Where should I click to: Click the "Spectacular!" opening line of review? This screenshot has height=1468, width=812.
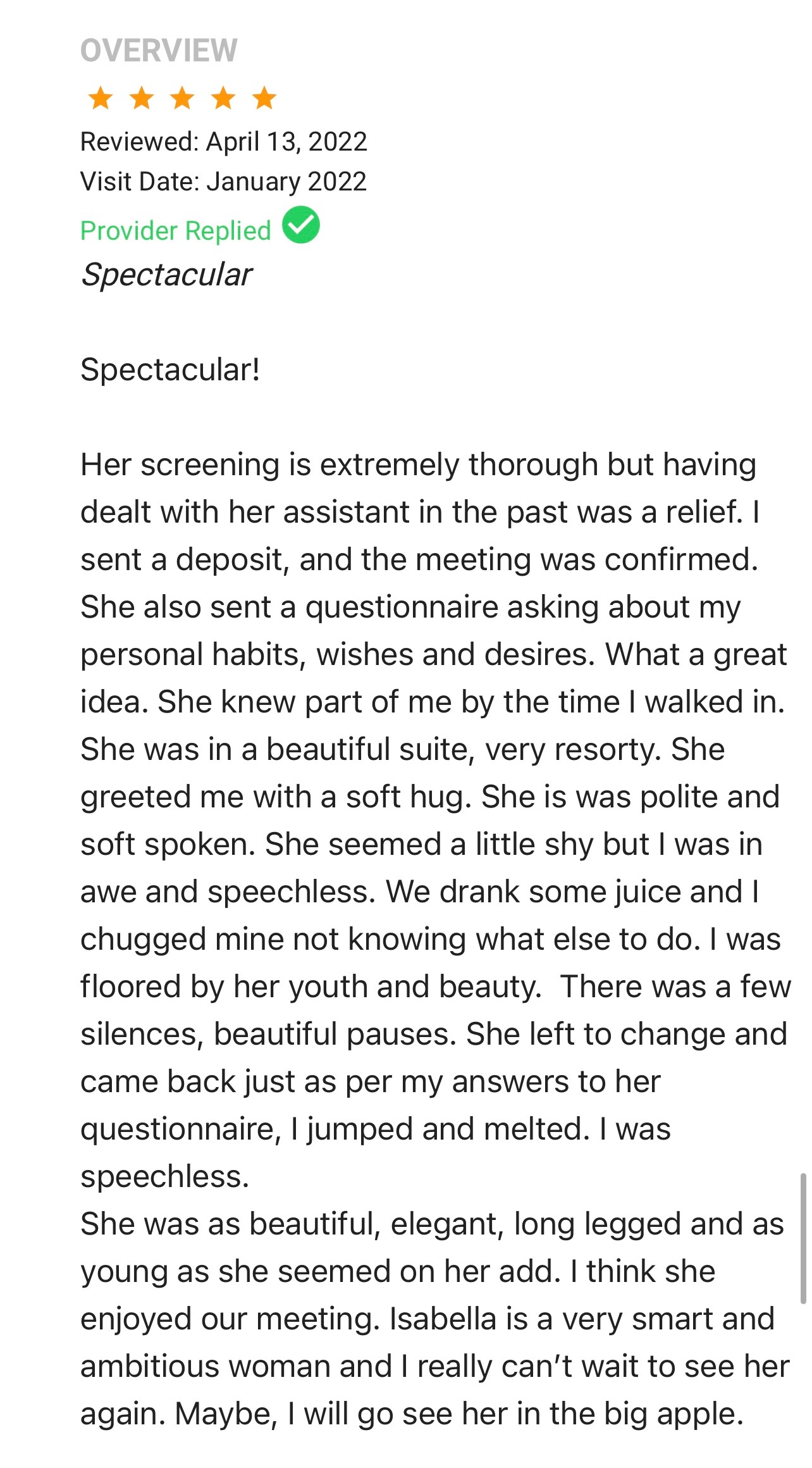170,370
